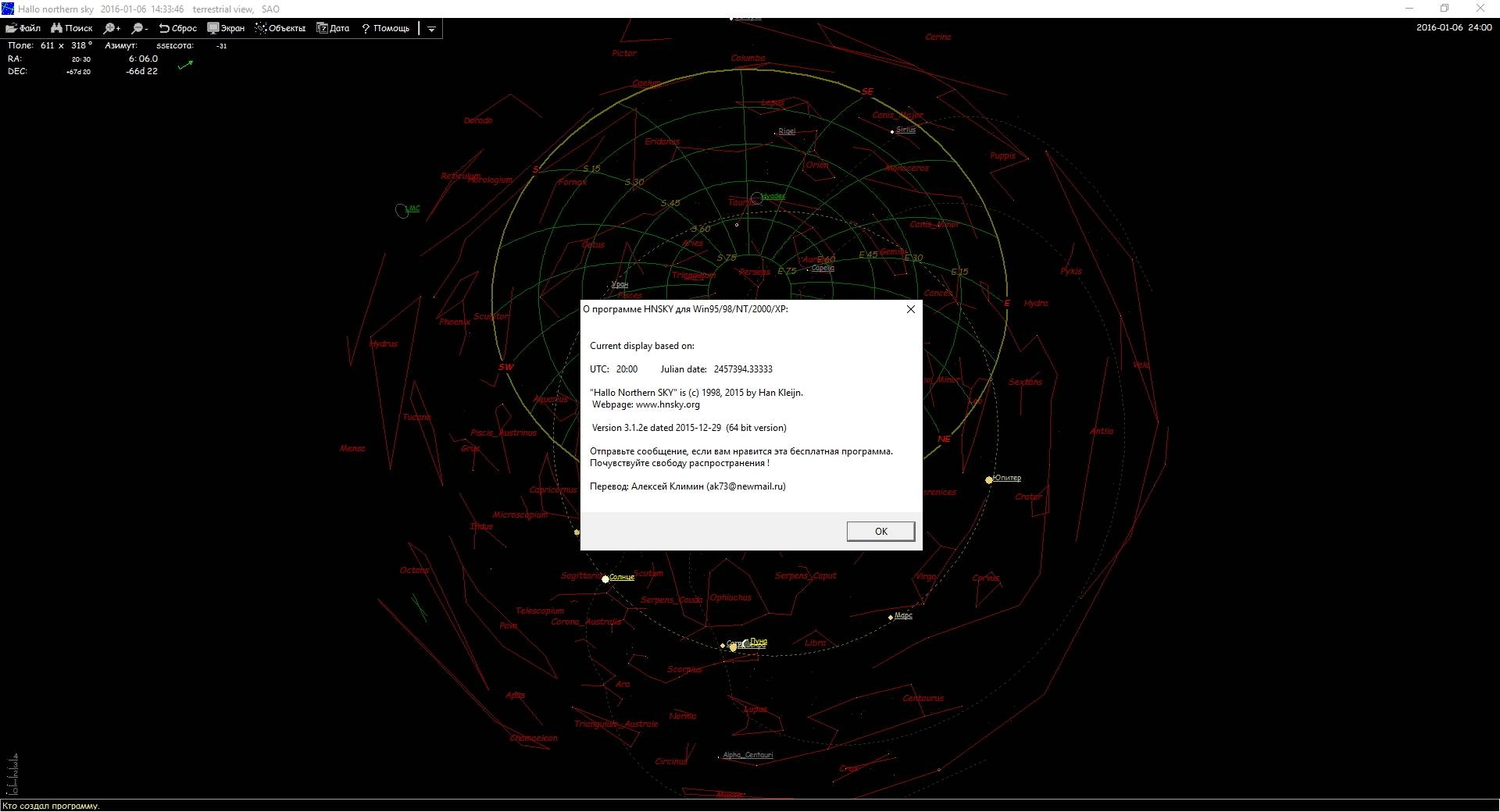Click the Солнце sun marker
Image resolution: width=1500 pixels, height=812 pixels.
coord(605,579)
